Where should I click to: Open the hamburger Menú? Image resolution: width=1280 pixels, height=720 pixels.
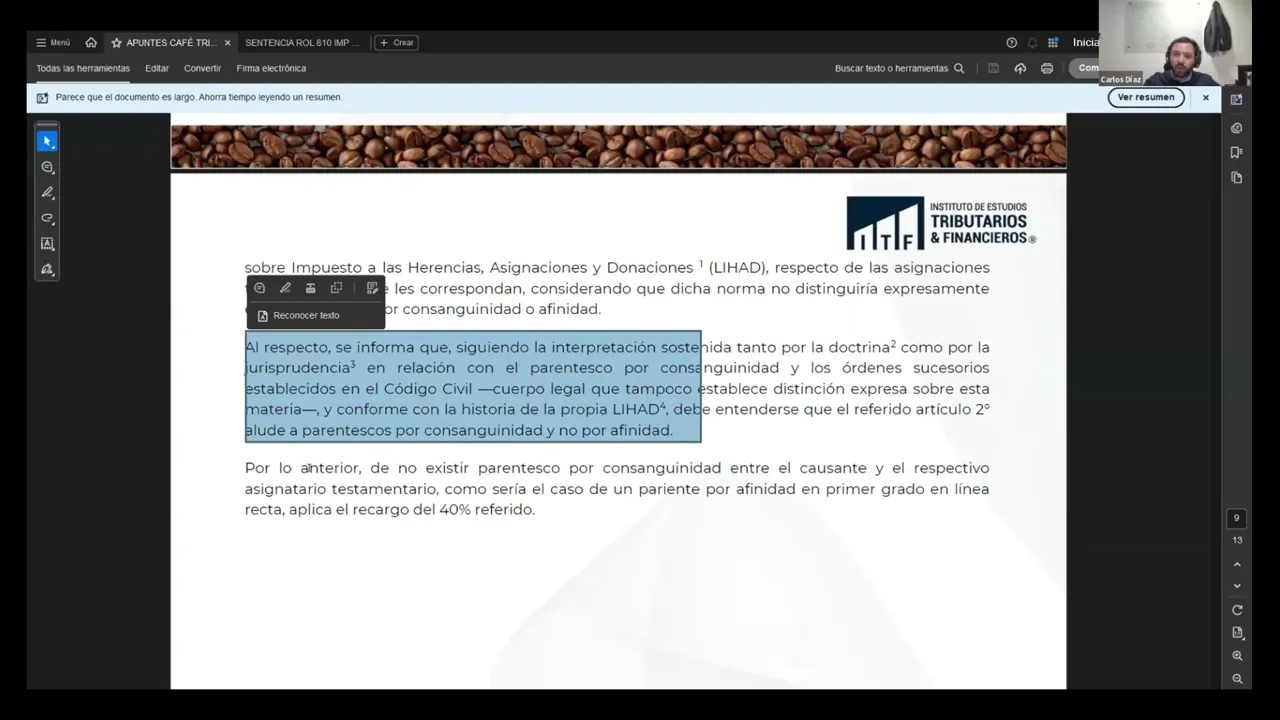pos(52,42)
